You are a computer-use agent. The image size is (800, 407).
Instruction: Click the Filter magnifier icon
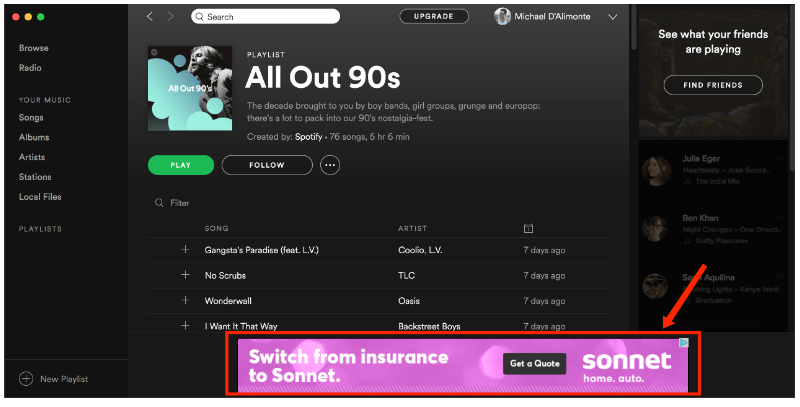(x=159, y=203)
